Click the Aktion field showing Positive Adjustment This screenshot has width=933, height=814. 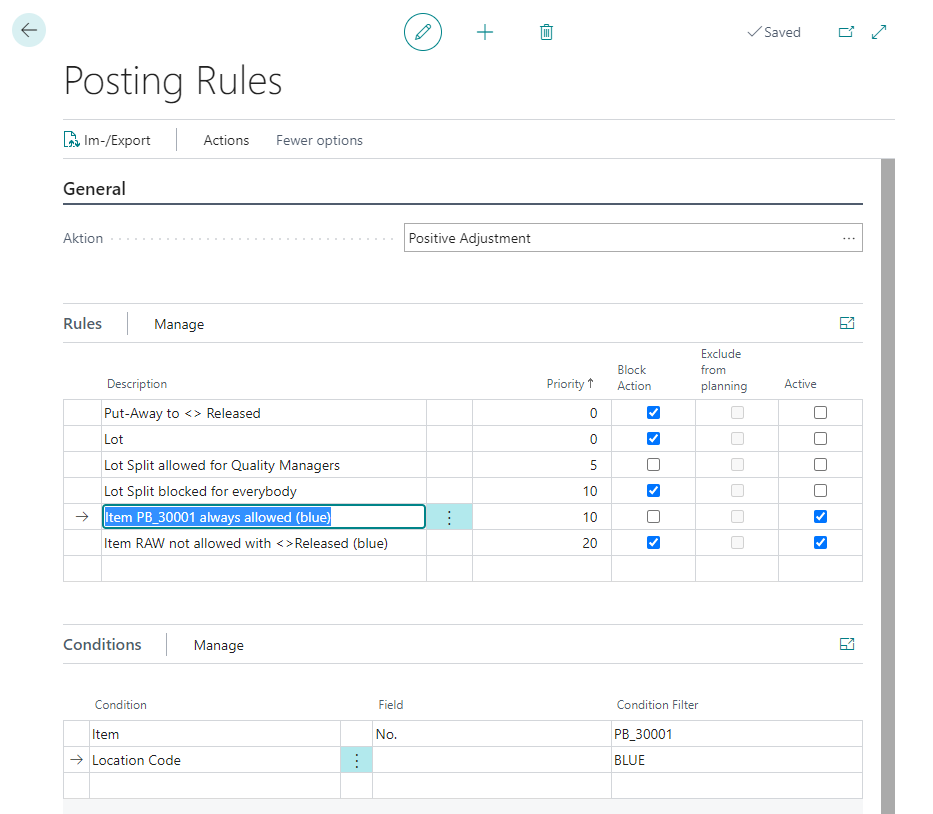coord(633,238)
